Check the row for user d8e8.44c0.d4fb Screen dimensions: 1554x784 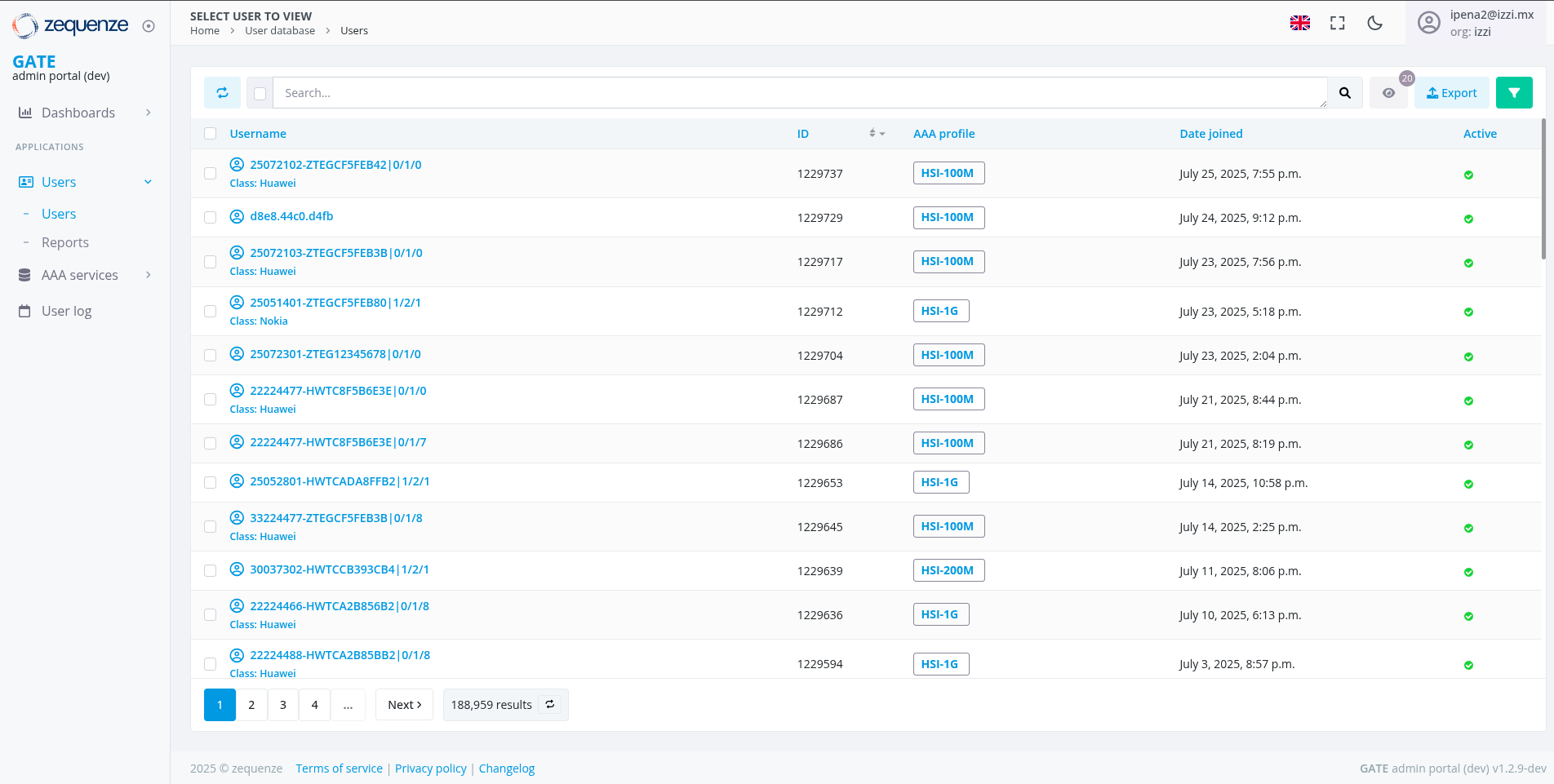click(210, 218)
